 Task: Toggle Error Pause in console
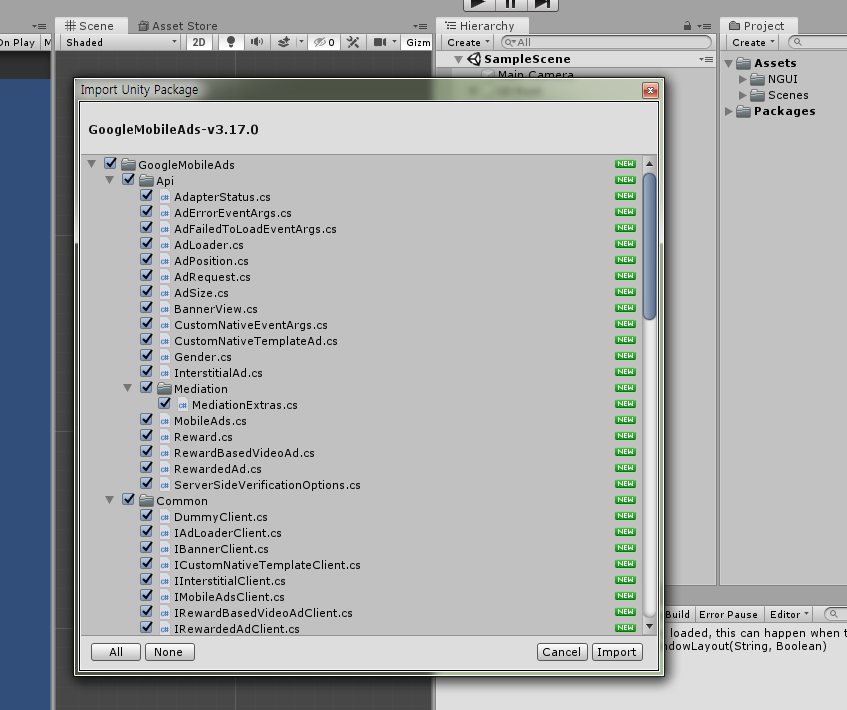tap(728, 614)
